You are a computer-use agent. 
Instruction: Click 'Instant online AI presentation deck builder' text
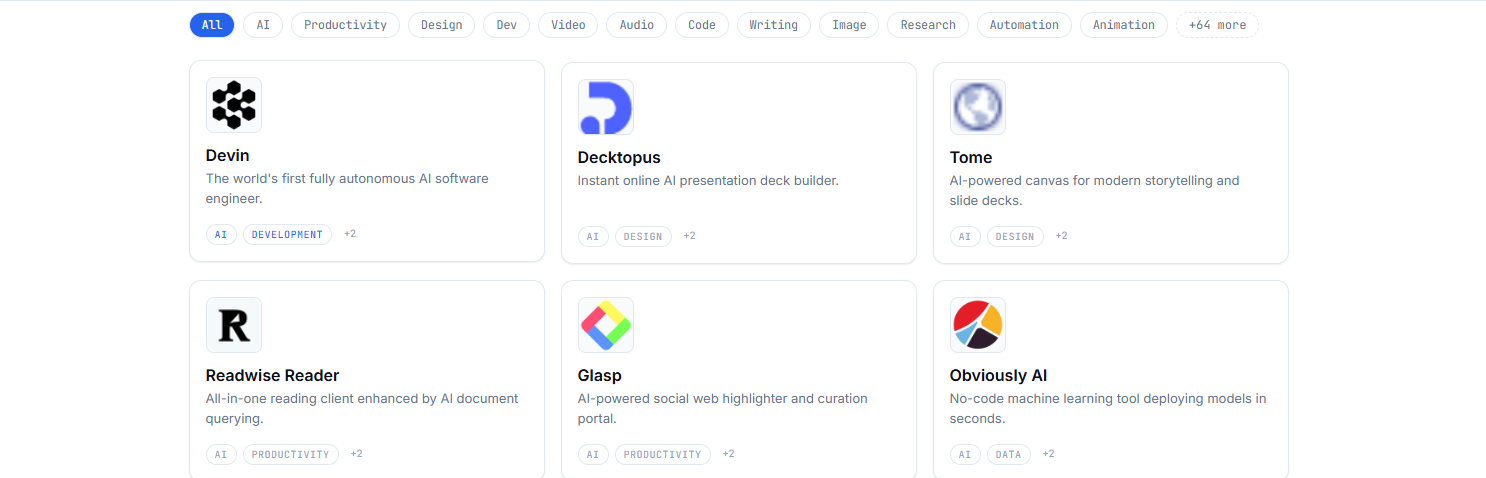(x=708, y=181)
